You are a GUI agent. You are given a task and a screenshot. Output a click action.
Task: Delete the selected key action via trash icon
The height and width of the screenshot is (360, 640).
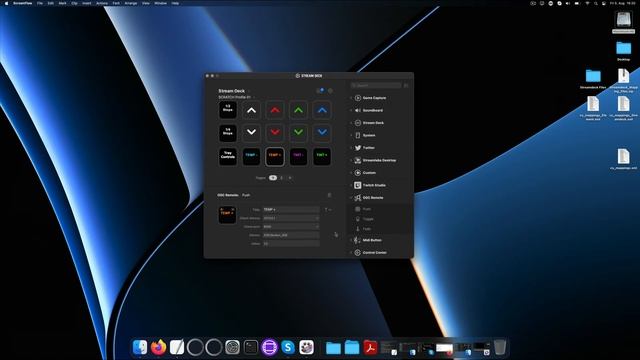(x=329, y=196)
